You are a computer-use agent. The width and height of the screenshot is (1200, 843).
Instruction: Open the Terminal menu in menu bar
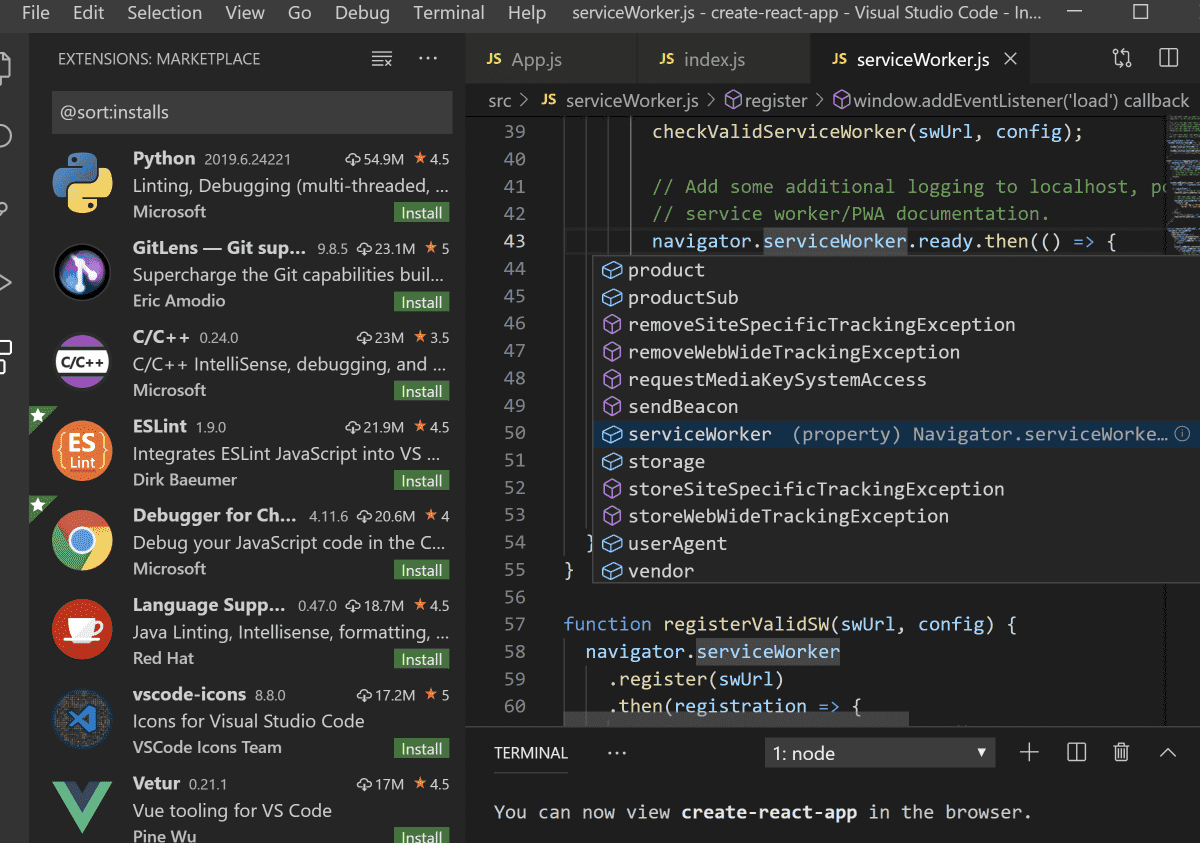449,13
